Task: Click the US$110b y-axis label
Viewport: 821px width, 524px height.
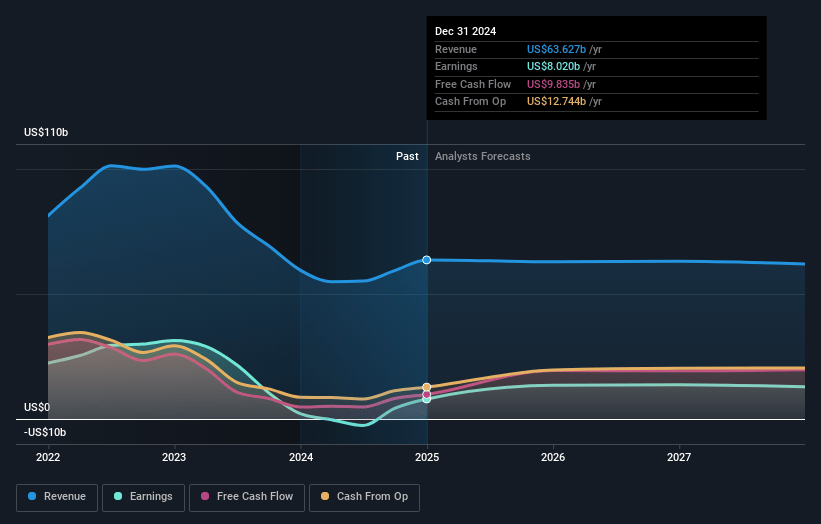Action: (46, 132)
